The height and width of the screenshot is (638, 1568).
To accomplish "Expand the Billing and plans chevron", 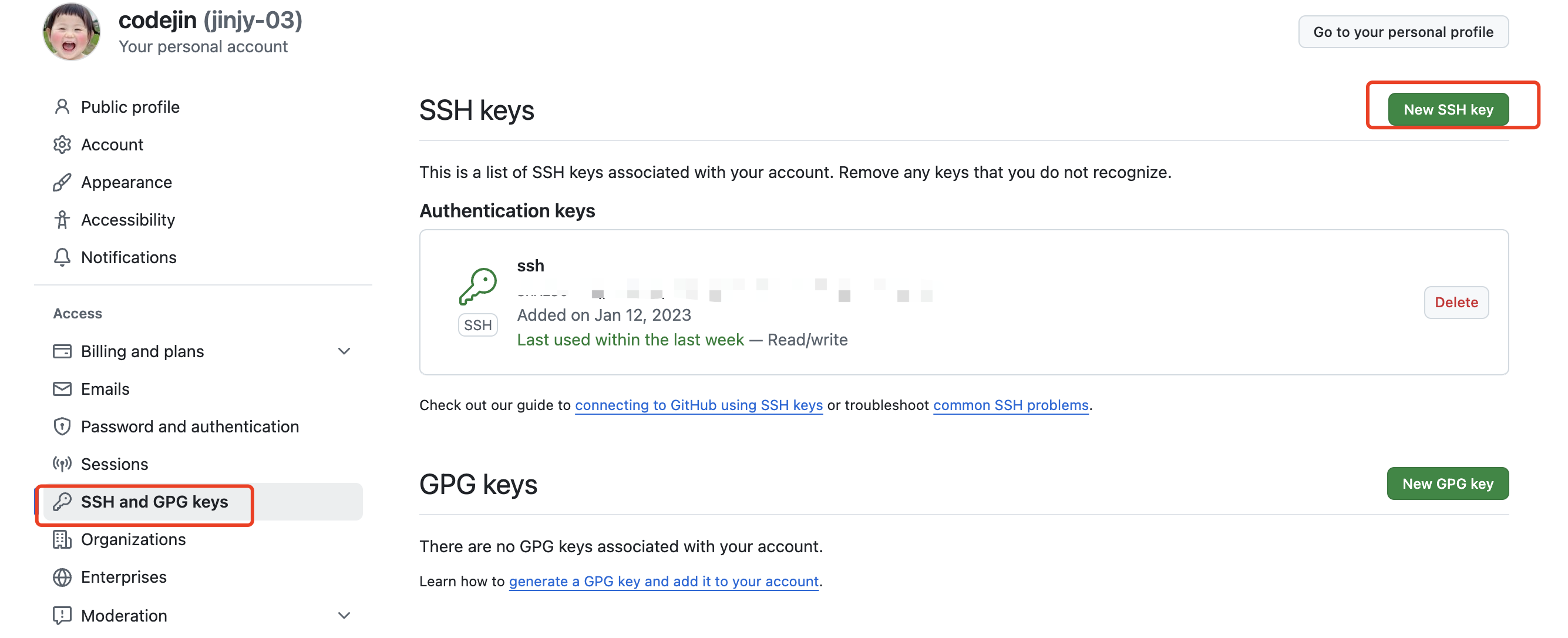I will pos(344,351).
